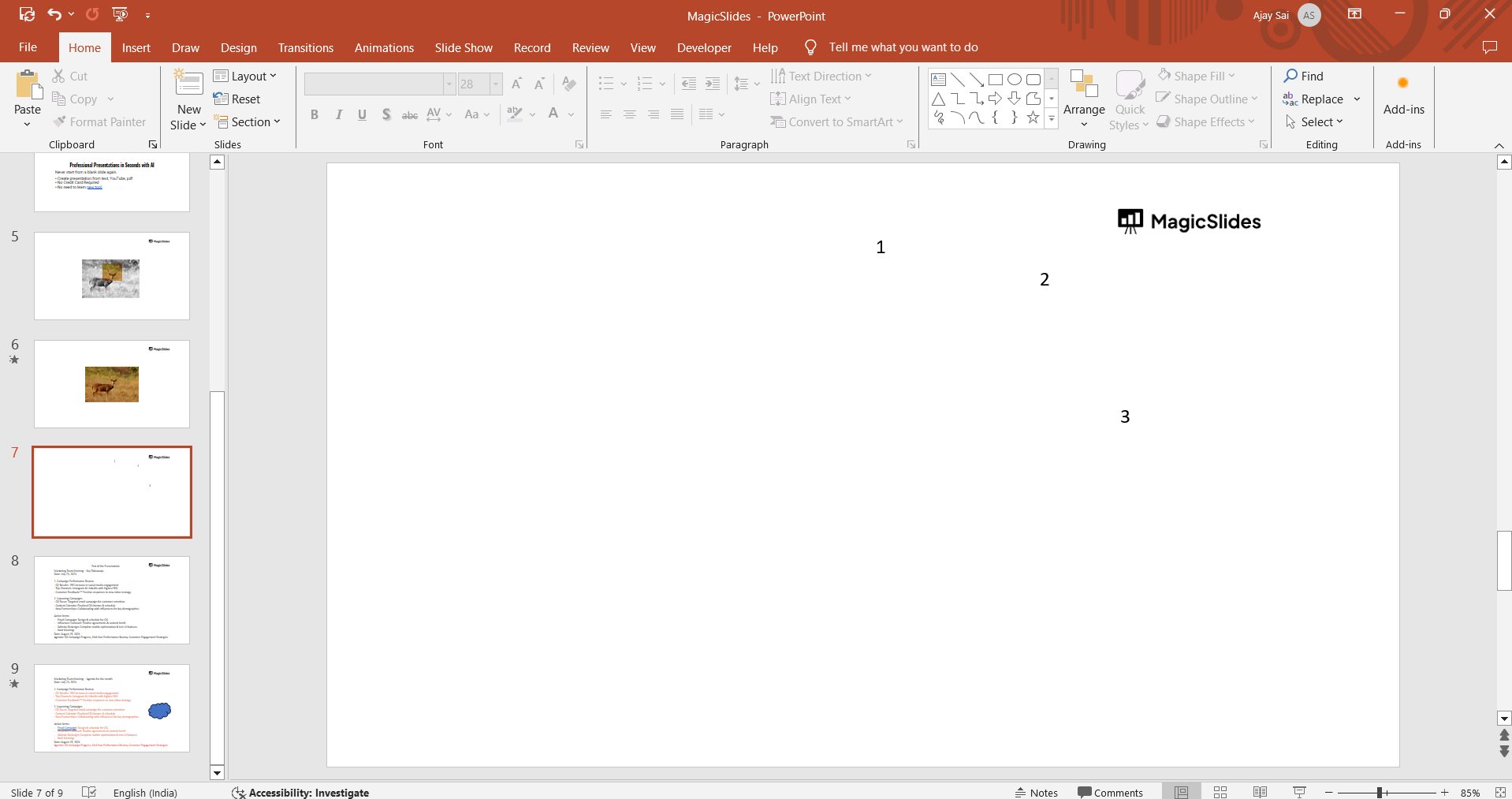The width and height of the screenshot is (1512, 799).
Task: Toggle the Notes pane
Action: click(x=1037, y=793)
